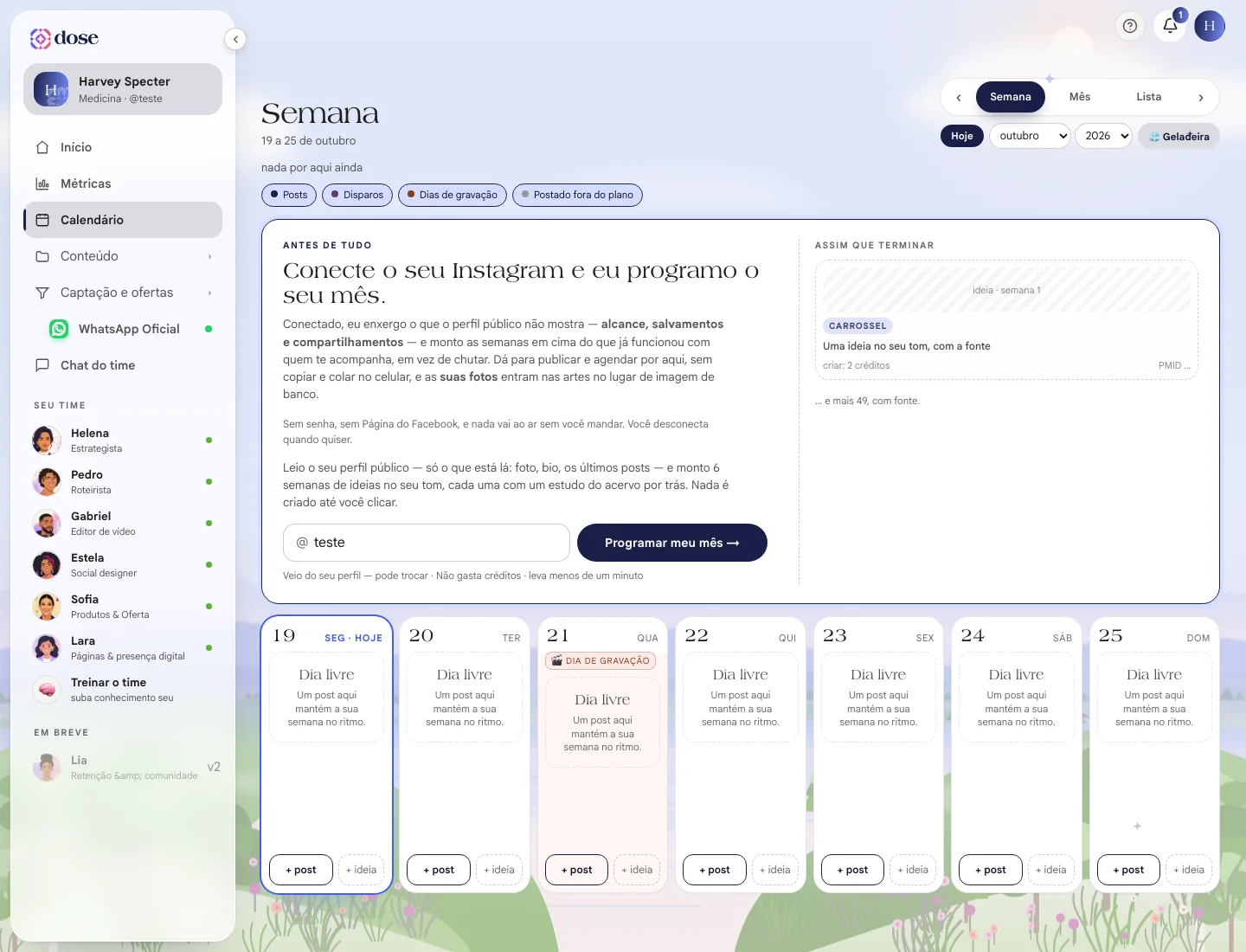1246x952 pixels.
Task: Go to the previous week
Action: tap(959, 98)
